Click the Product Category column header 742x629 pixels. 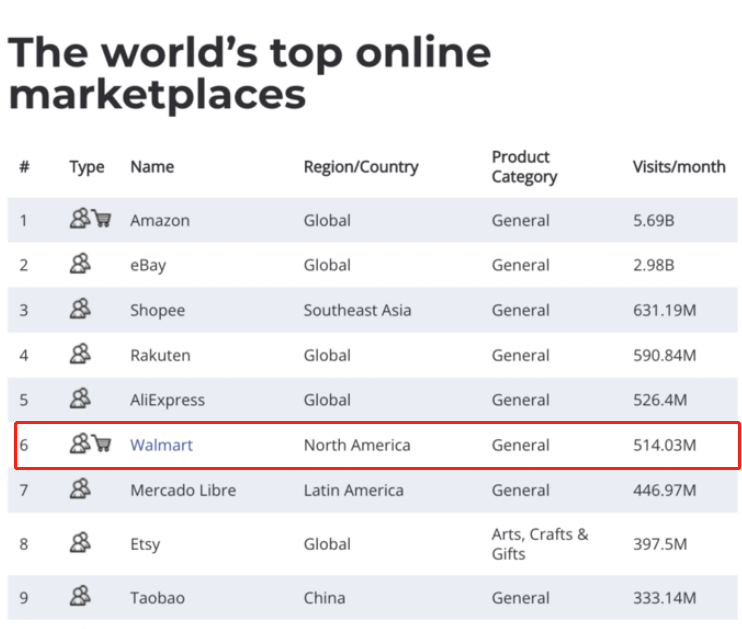(x=524, y=167)
